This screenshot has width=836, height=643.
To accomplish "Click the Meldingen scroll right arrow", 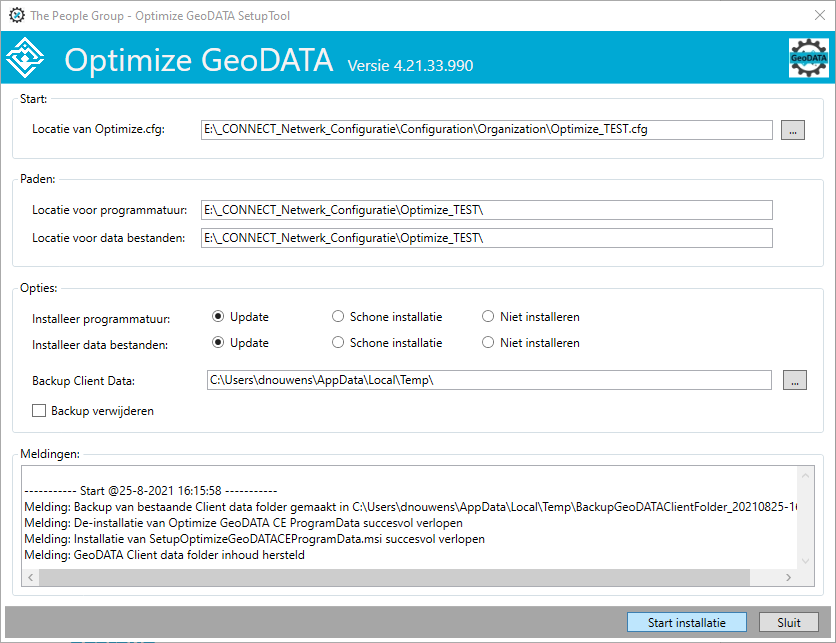I will [789, 577].
